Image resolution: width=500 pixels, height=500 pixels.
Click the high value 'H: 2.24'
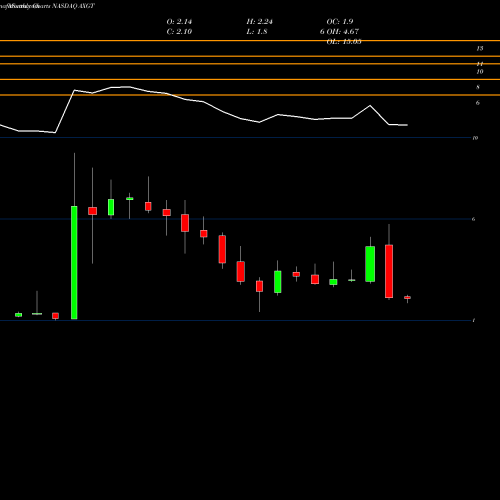click(259, 22)
